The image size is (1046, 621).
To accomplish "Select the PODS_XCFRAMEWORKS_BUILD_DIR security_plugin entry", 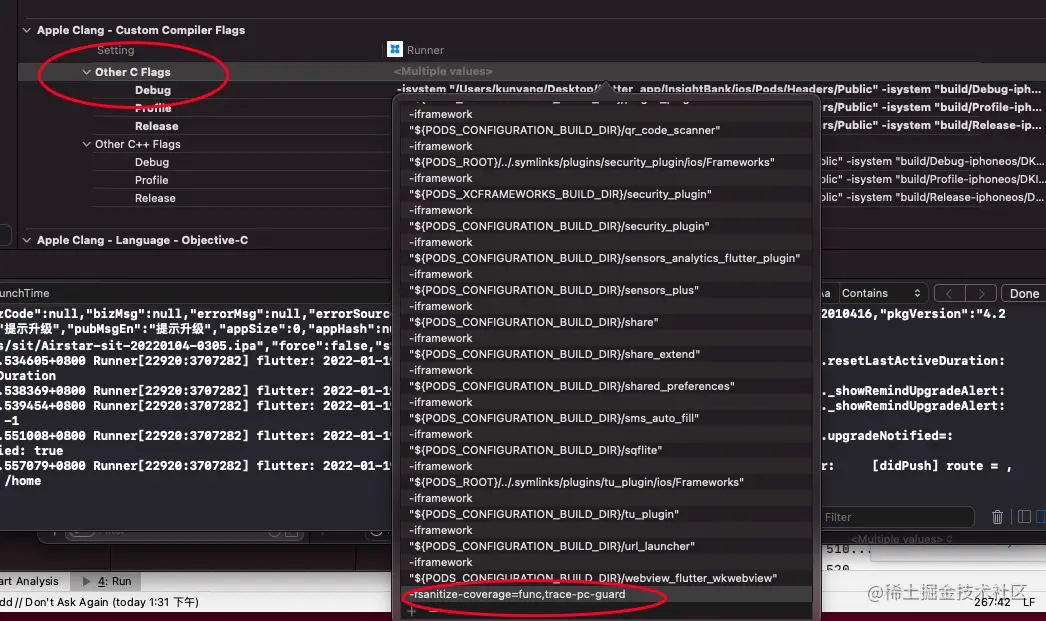I will click(x=560, y=194).
